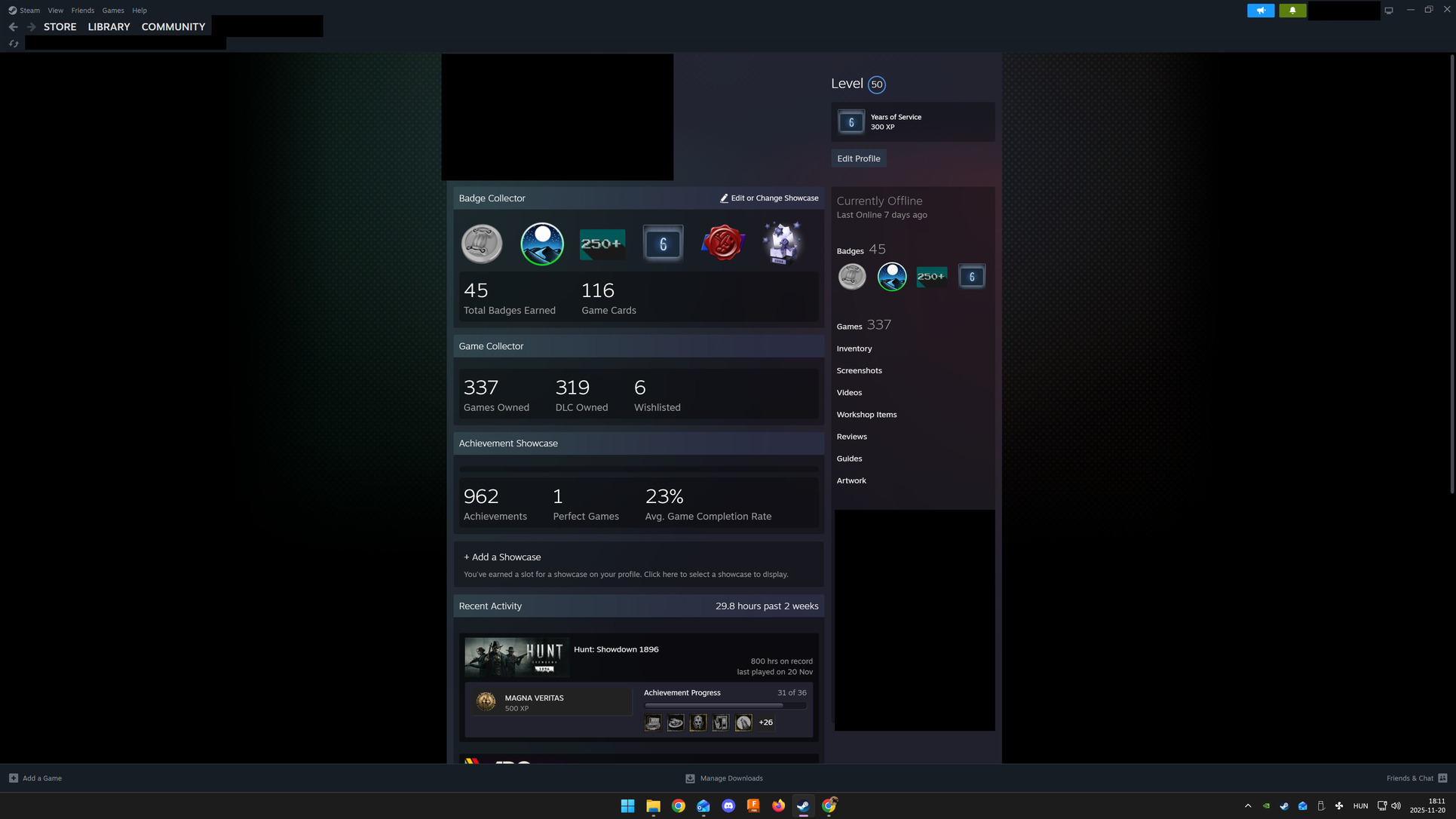Click Add a Showcase
1456x819 pixels.
[502, 557]
